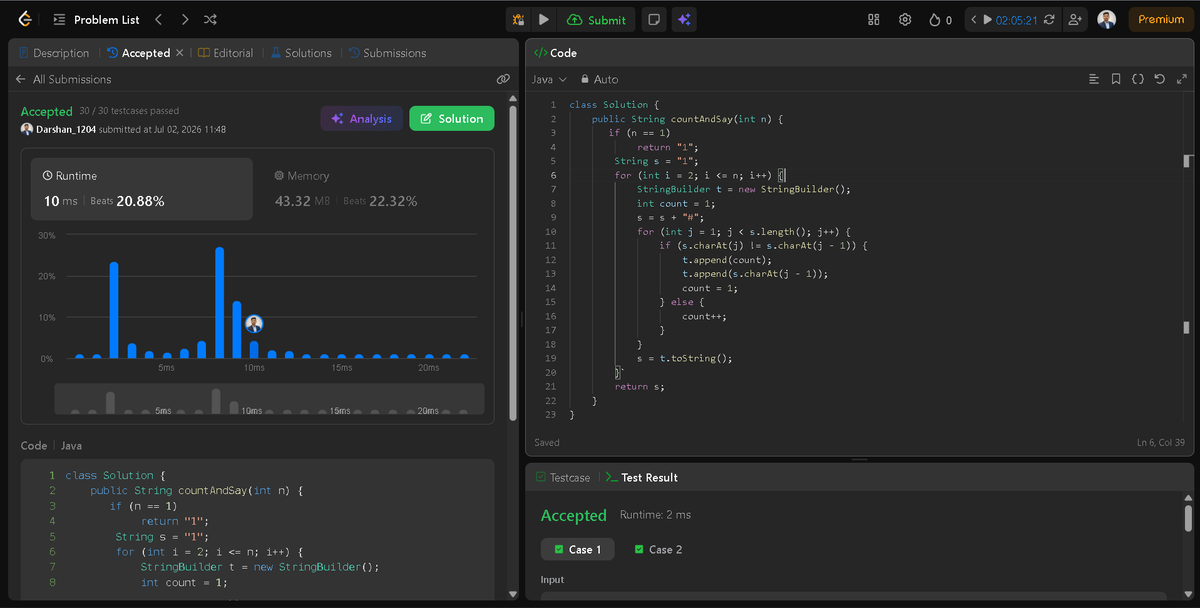
Task: Switch to the Editorial tab
Action: click(x=225, y=53)
